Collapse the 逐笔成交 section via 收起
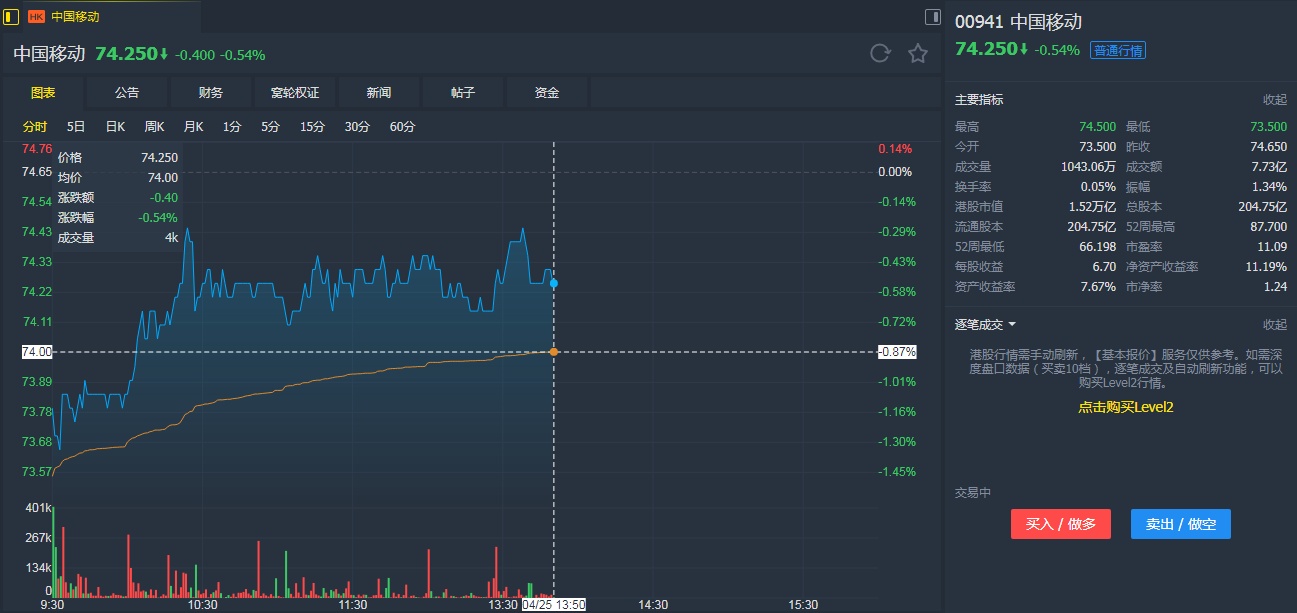This screenshot has width=1297, height=613. (1274, 324)
